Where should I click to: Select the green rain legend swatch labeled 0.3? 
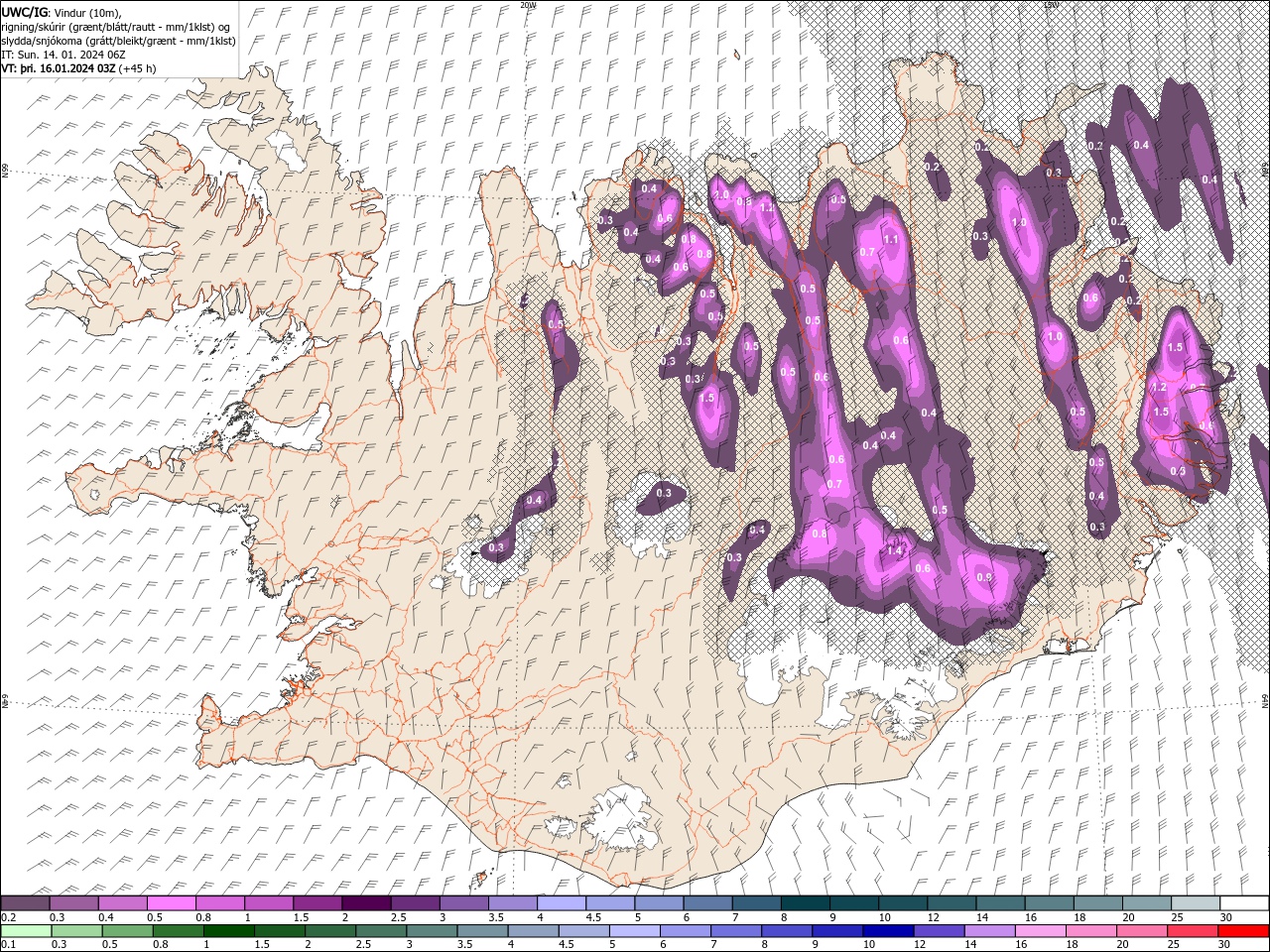tap(76, 931)
